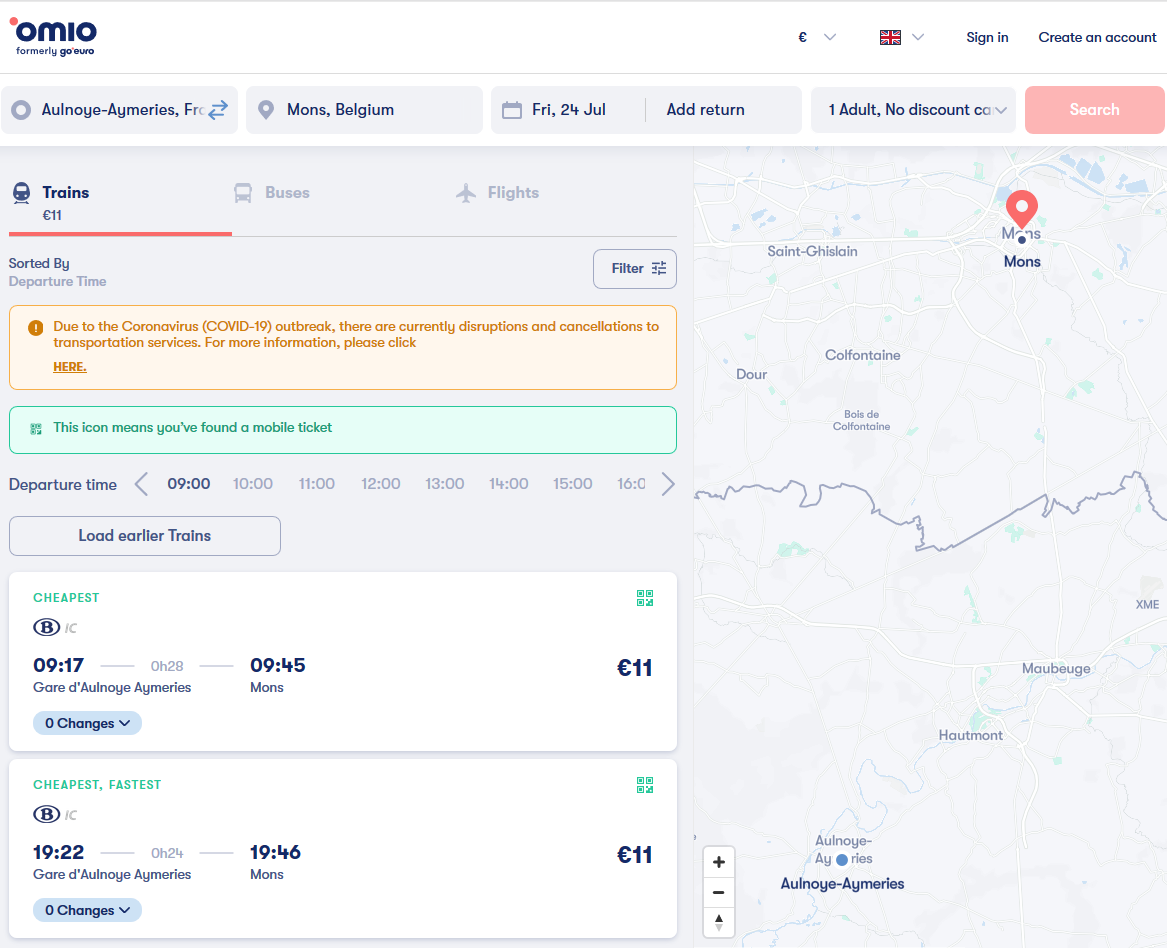Image resolution: width=1167 pixels, height=948 pixels.
Task: Click the HERE link in the COVID-19 banner
Action: tap(69, 366)
